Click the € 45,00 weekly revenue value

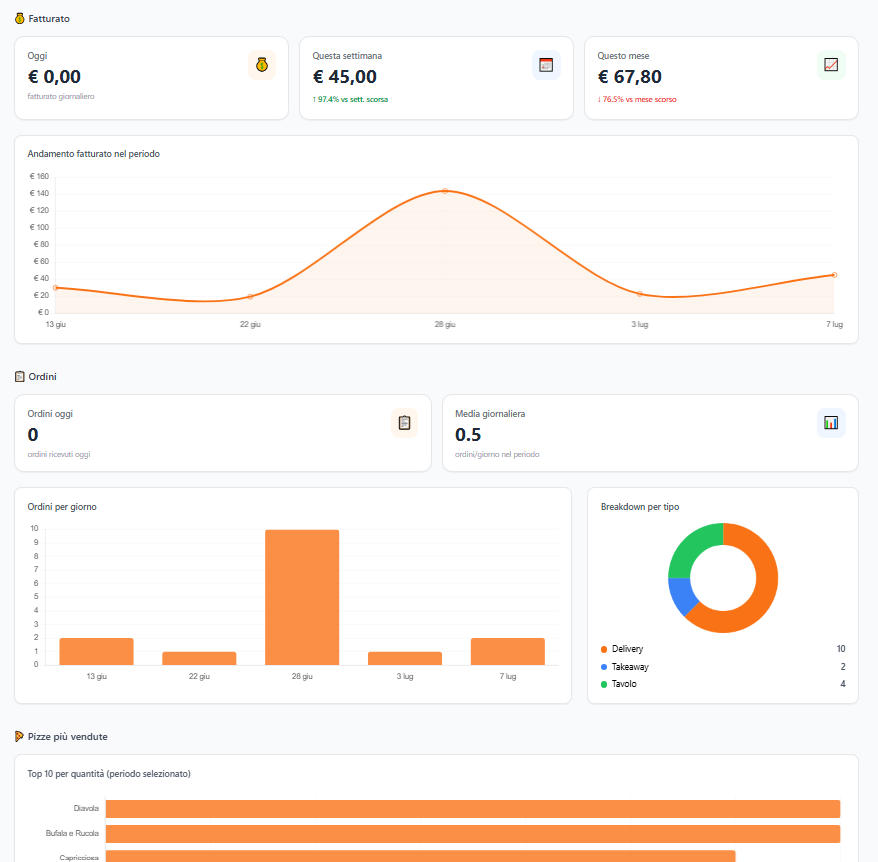pyautogui.click(x=344, y=77)
